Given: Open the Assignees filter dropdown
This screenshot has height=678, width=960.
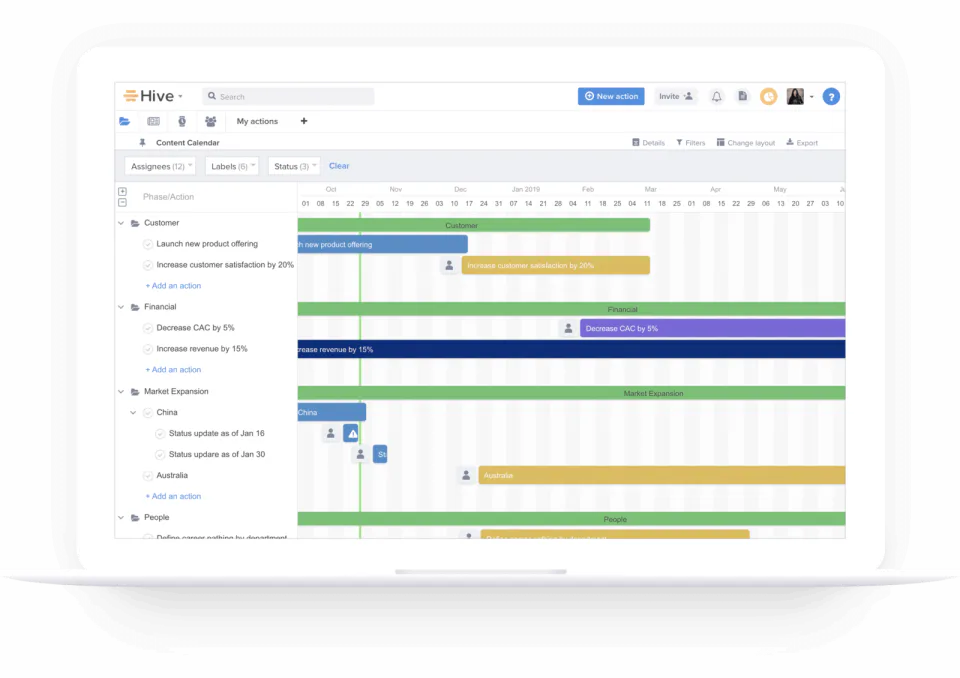Looking at the screenshot, I should [x=159, y=166].
